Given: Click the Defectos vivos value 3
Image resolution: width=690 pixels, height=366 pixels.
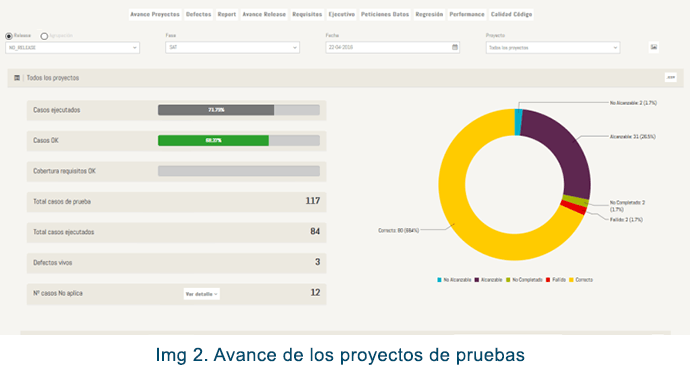Looking at the screenshot, I should point(317,262).
